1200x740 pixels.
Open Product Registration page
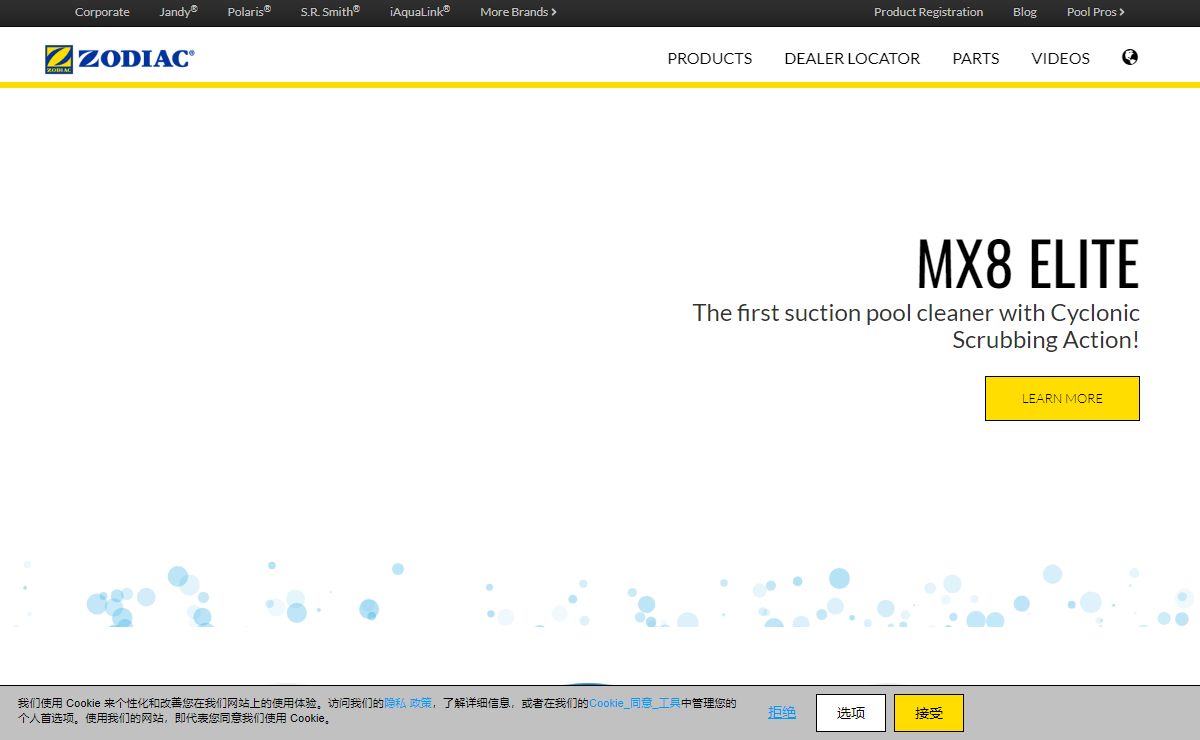(x=928, y=12)
